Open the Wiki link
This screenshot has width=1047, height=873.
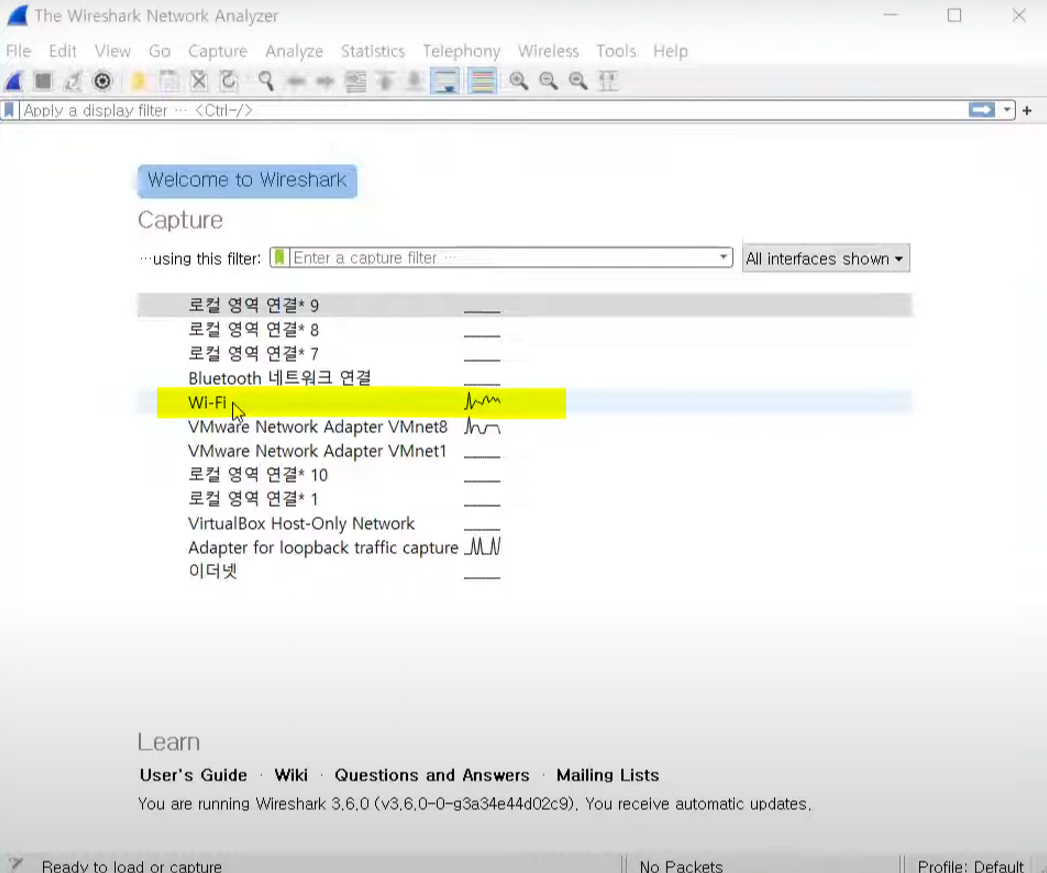click(291, 775)
